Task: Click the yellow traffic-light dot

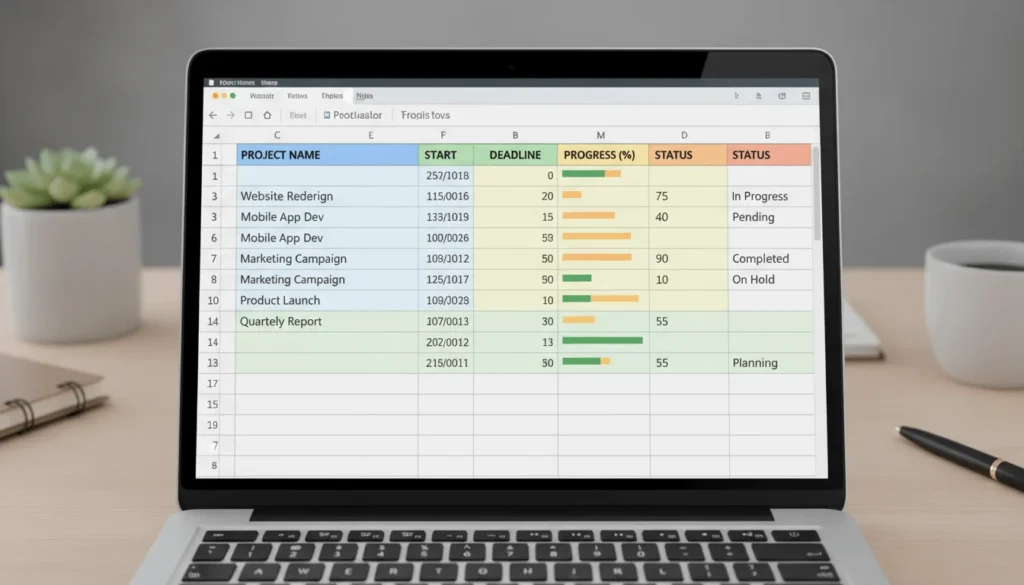Action: 224,95
